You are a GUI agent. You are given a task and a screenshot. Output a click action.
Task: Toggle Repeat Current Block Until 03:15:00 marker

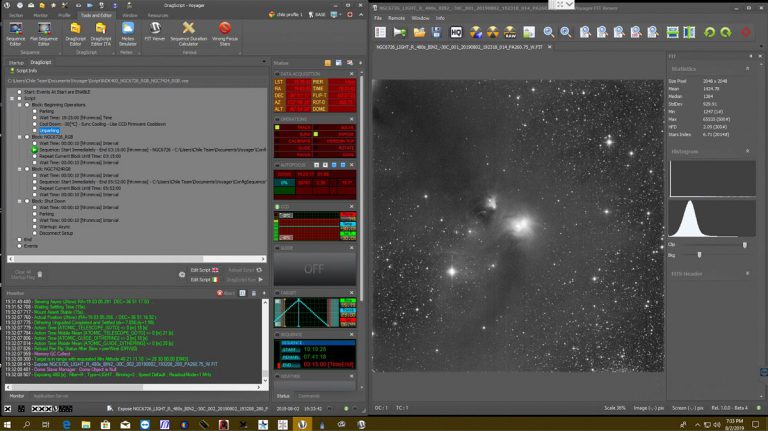click(35, 156)
